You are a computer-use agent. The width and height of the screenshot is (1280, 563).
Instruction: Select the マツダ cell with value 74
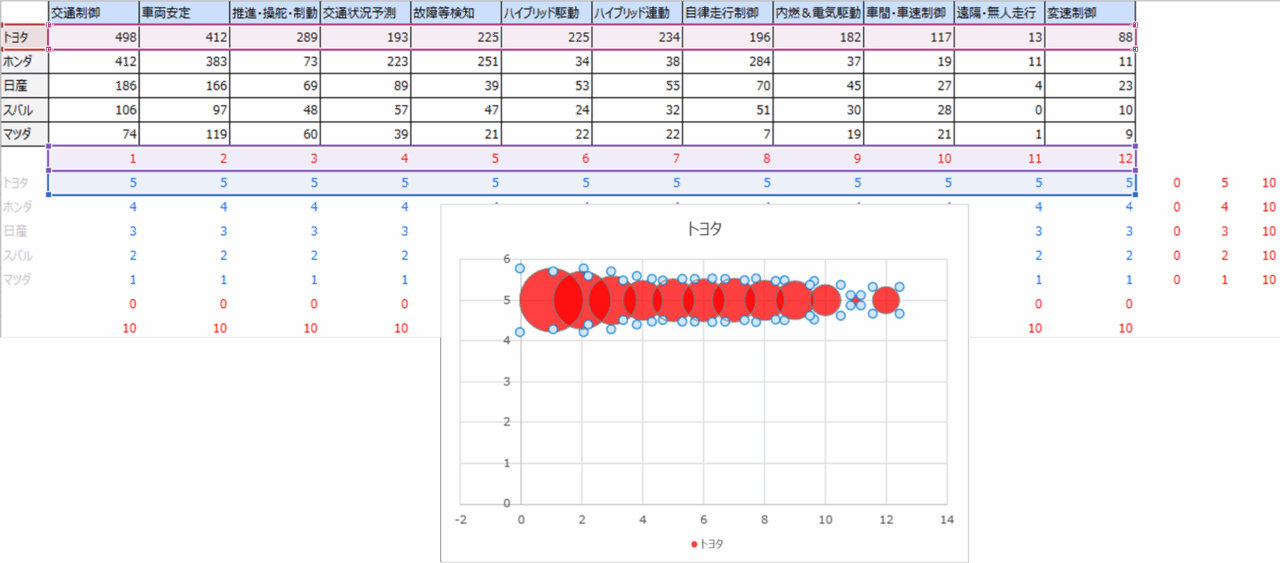pyautogui.click(x=94, y=134)
